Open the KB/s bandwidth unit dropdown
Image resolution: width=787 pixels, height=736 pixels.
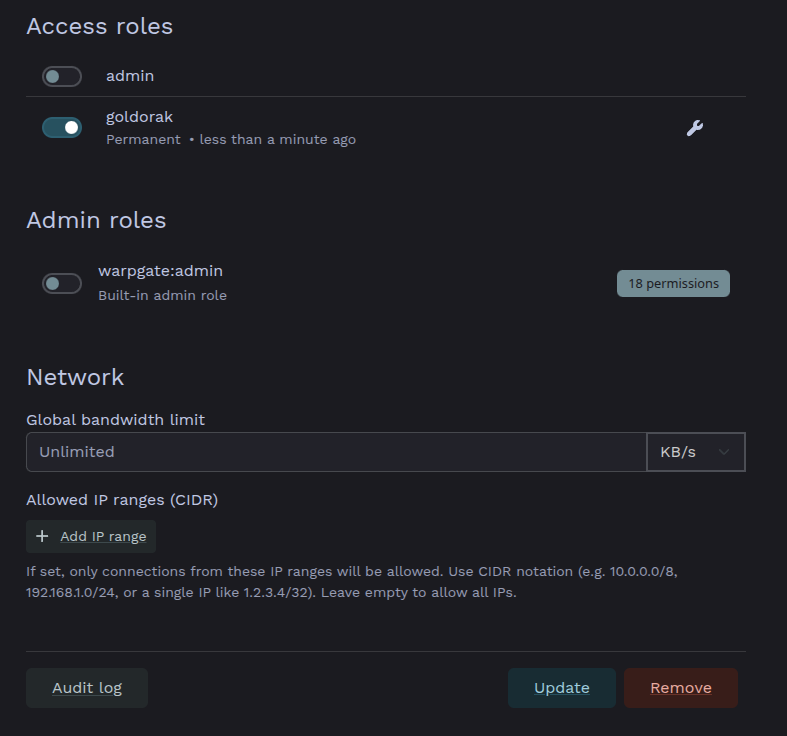coord(696,452)
